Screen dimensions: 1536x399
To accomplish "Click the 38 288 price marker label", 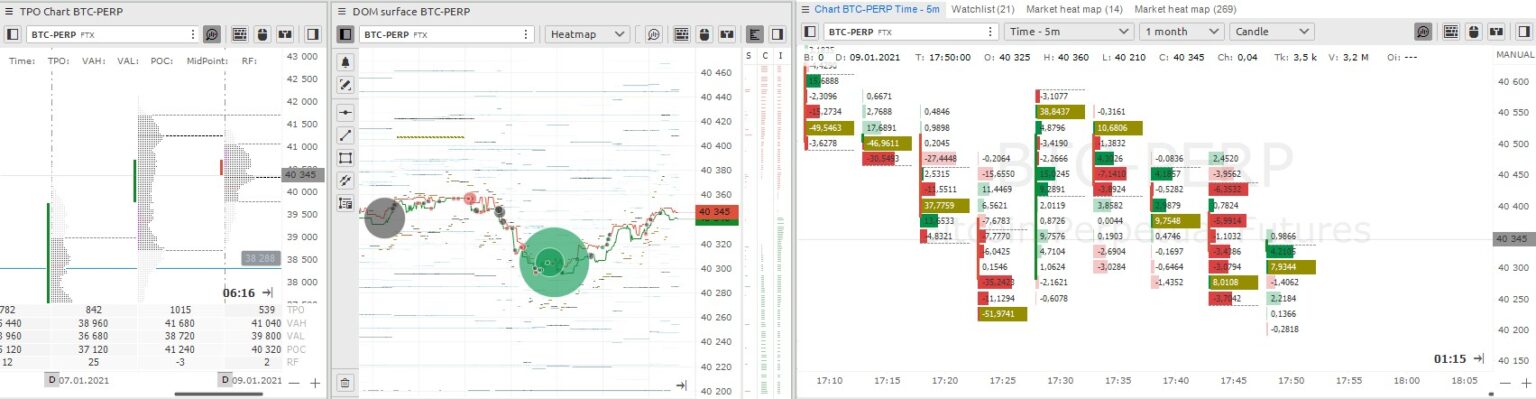I will coord(261,258).
